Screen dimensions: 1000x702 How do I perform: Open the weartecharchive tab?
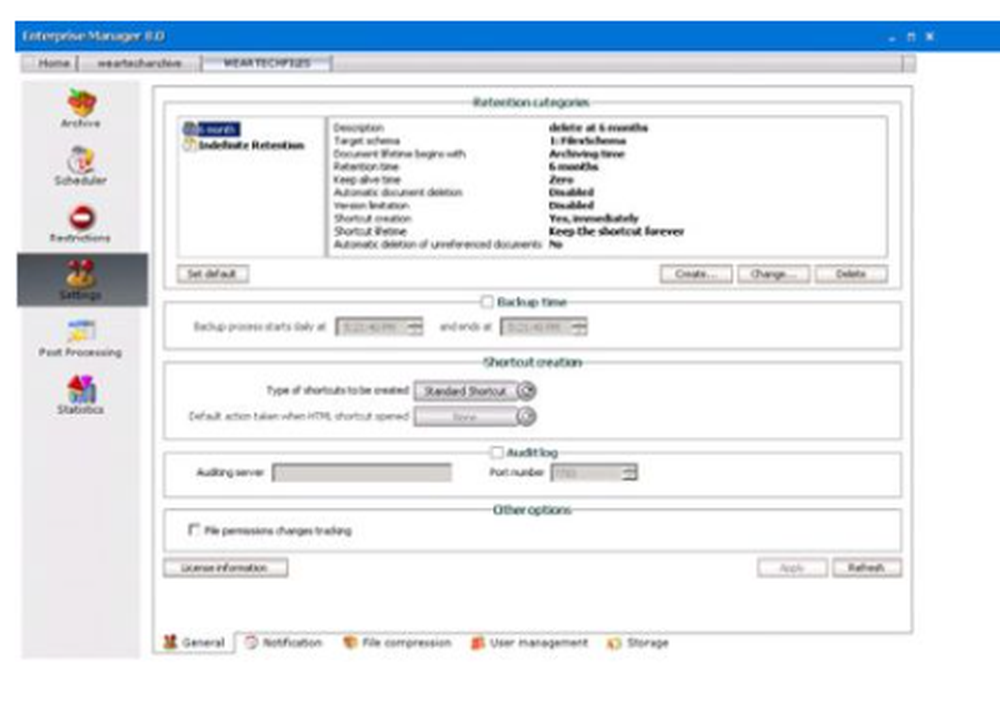click(x=139, y=63)
